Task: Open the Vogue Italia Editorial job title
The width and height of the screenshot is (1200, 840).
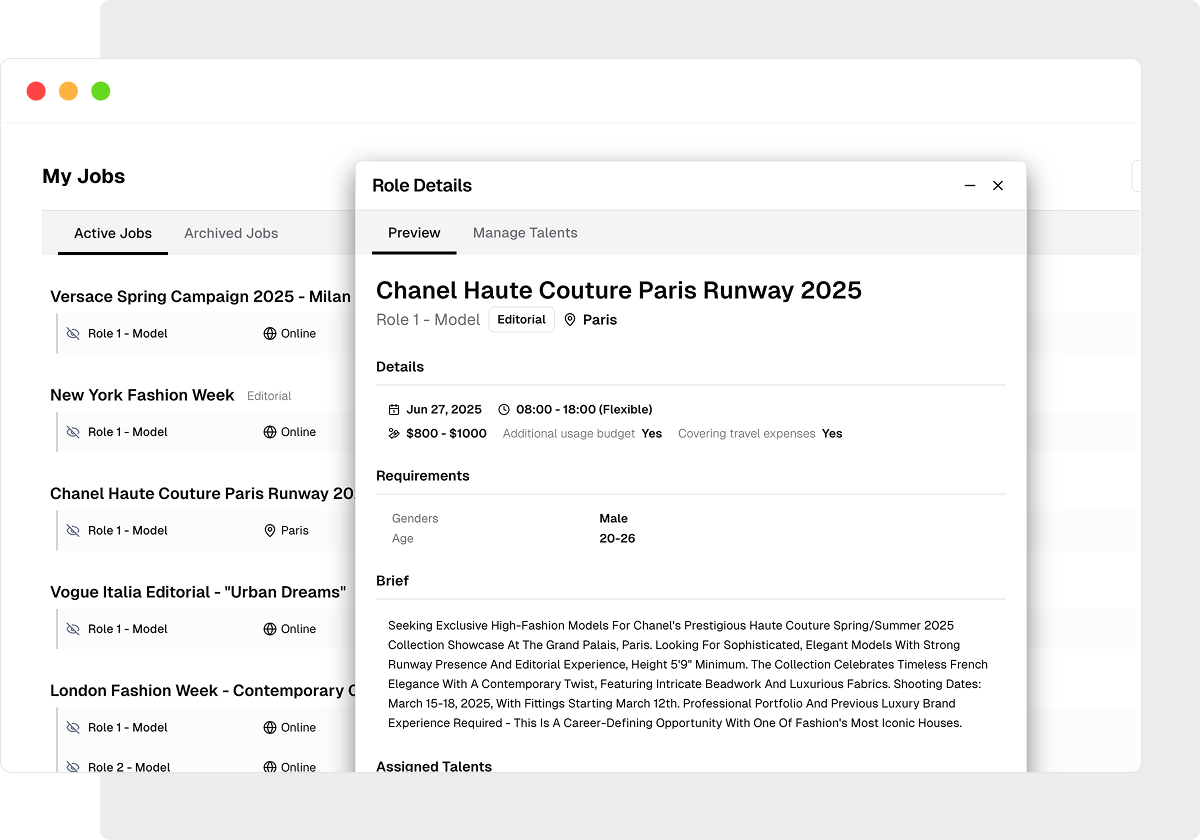Action: tap(198, 592)
